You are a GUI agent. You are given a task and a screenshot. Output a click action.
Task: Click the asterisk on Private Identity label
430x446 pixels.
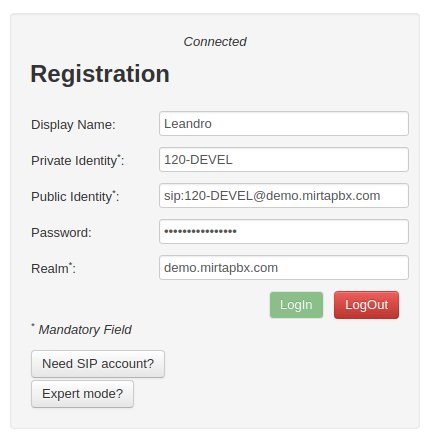(x=119, y=156)
